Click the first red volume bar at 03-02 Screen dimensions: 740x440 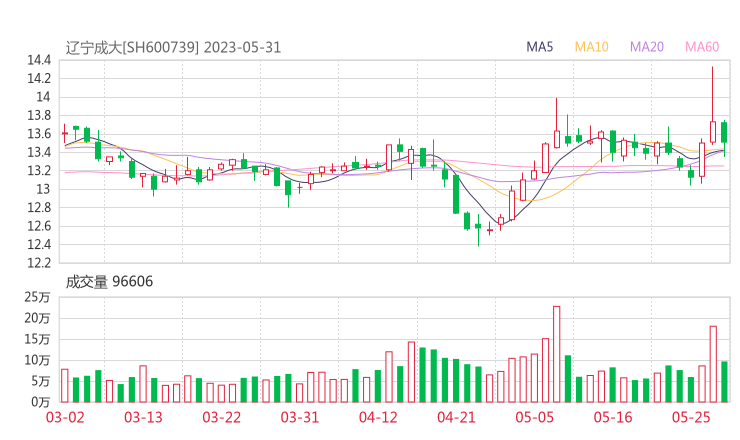[65, 386]
